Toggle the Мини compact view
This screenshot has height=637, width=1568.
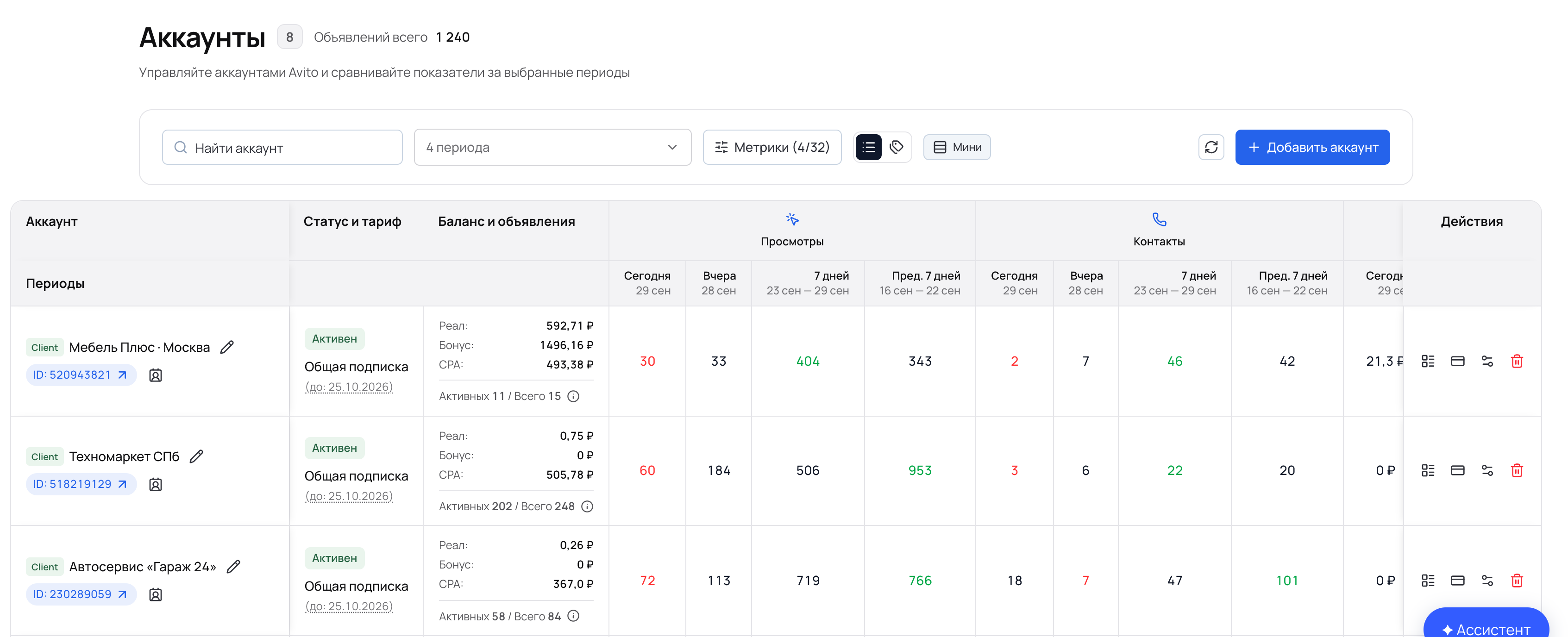click(956, 147)
